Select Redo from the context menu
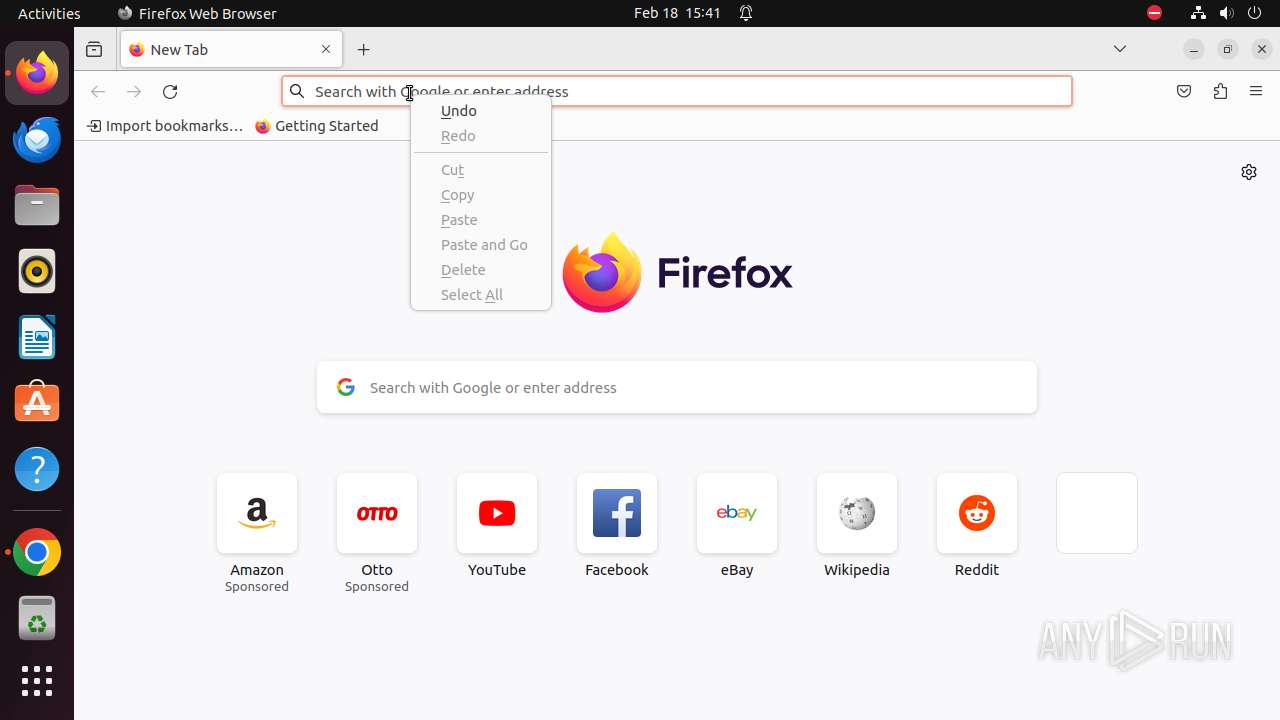 click(481, 136)
